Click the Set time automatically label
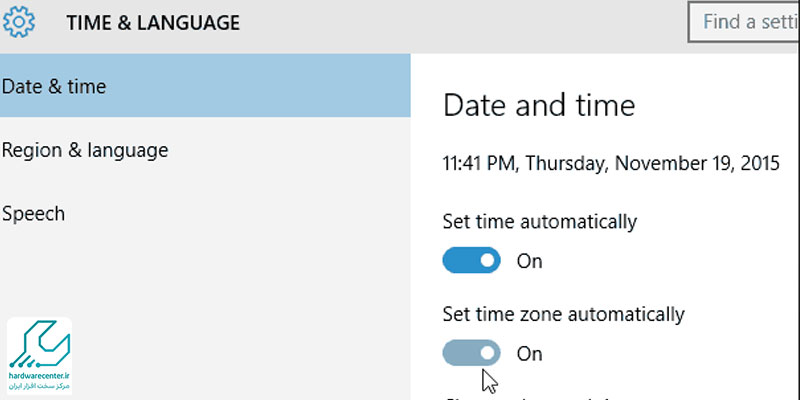 point(540,222)
